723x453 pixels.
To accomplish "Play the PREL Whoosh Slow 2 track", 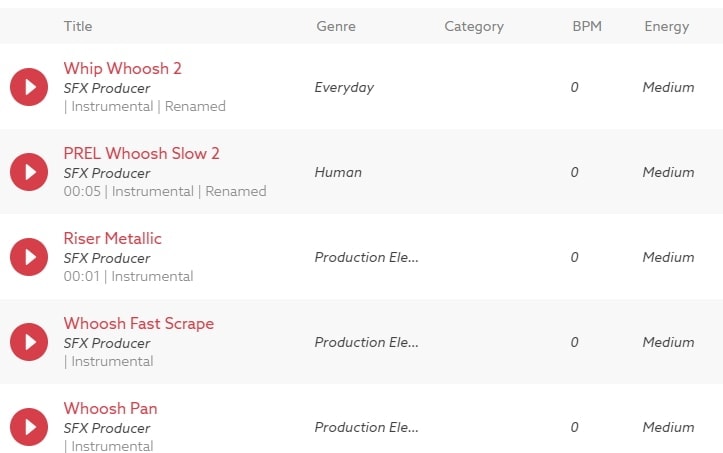I will [x=29, y=172].
